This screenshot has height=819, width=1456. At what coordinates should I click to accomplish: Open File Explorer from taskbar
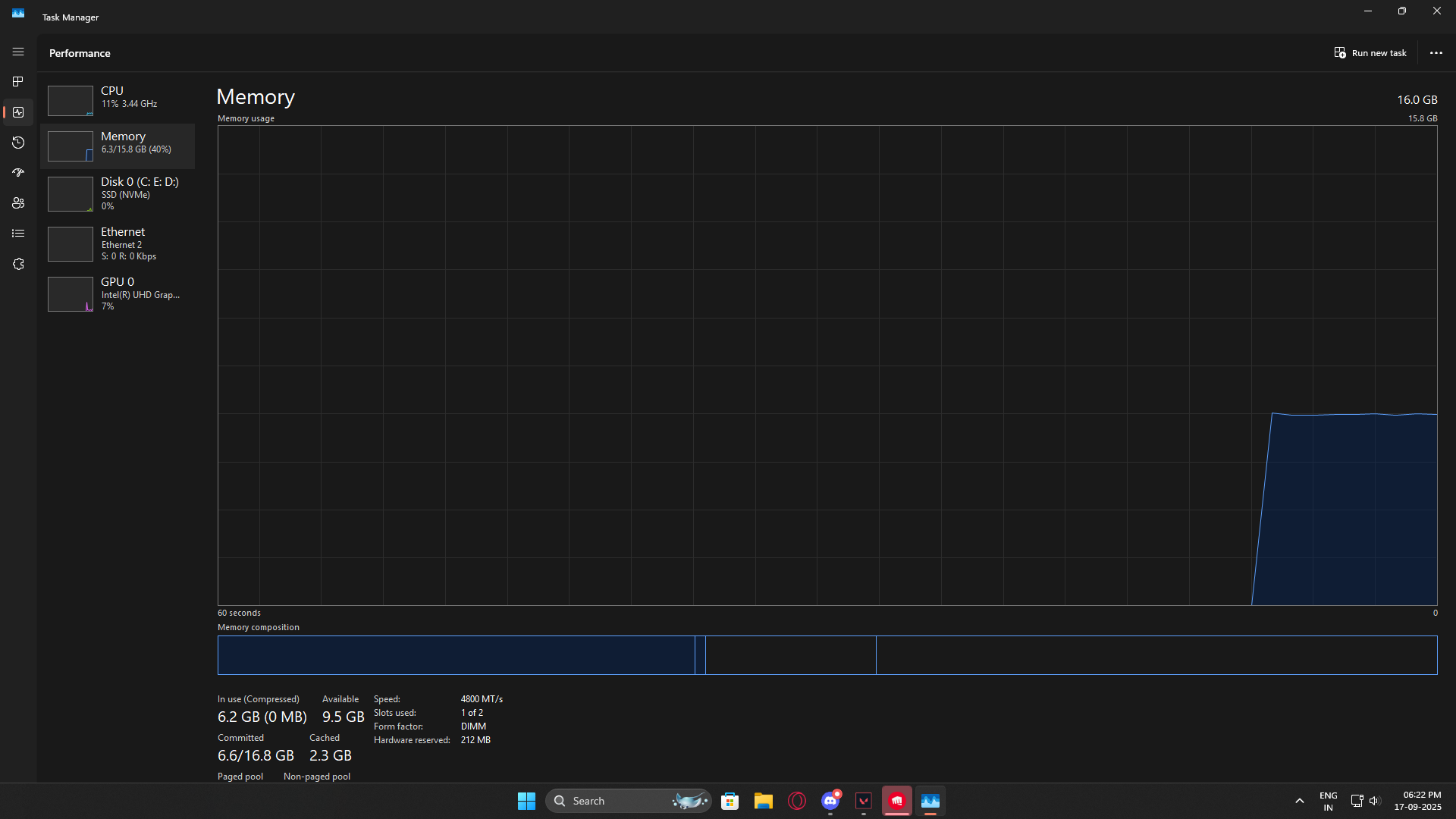[763, 801]
